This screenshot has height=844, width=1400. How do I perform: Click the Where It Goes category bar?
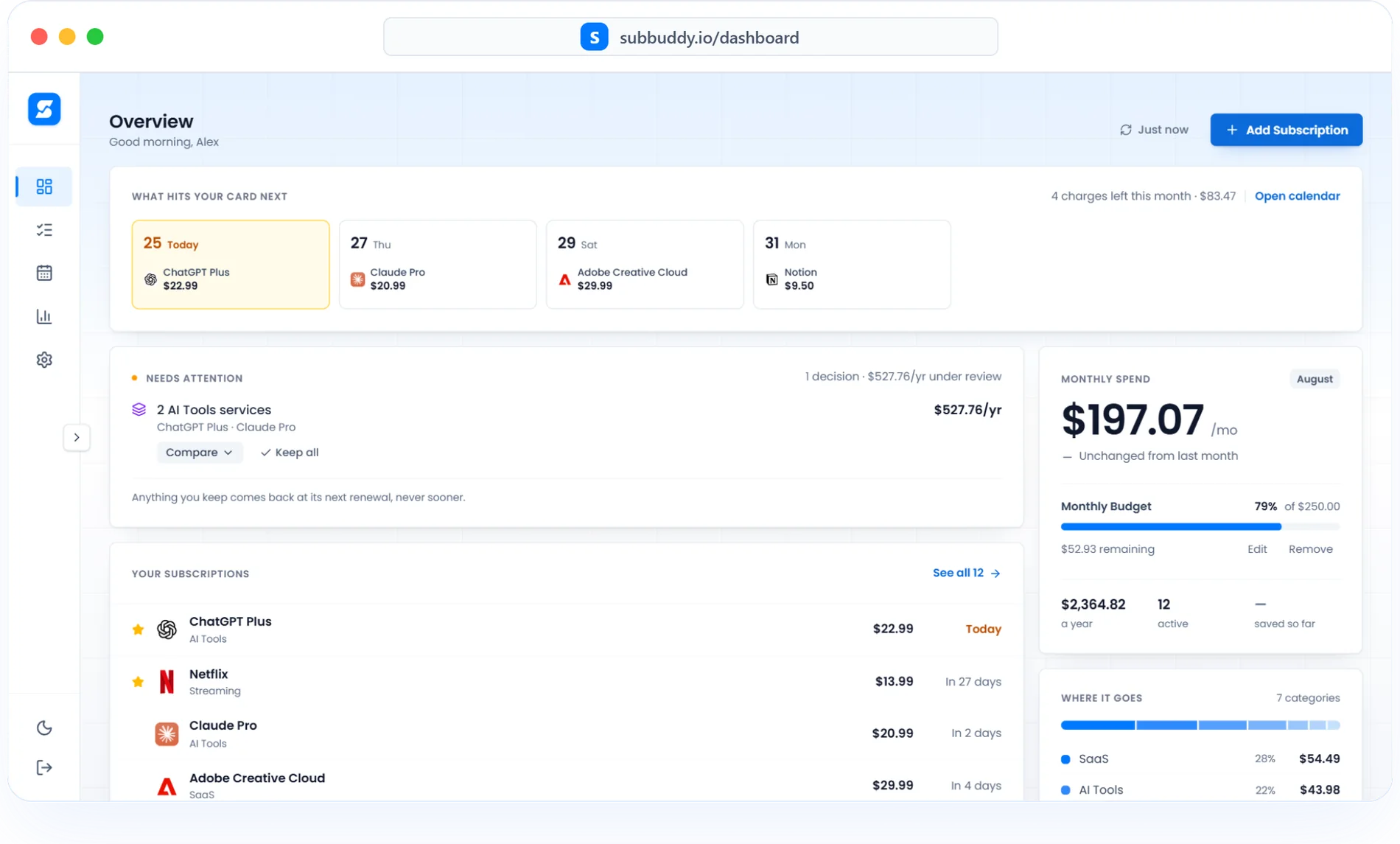click(x=1200, y=725)
